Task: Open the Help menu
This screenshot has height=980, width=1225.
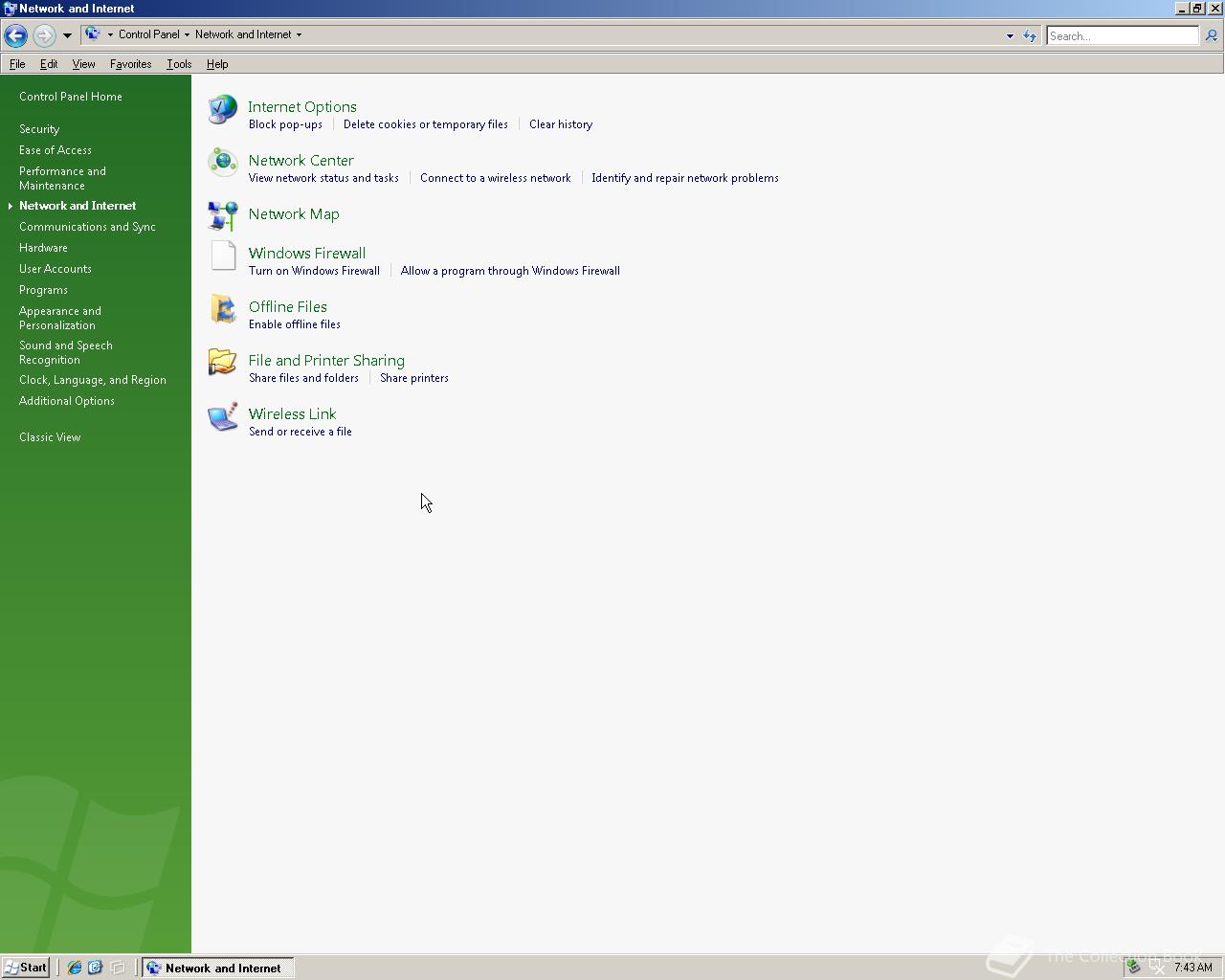Action: click(x=217, y=64)
